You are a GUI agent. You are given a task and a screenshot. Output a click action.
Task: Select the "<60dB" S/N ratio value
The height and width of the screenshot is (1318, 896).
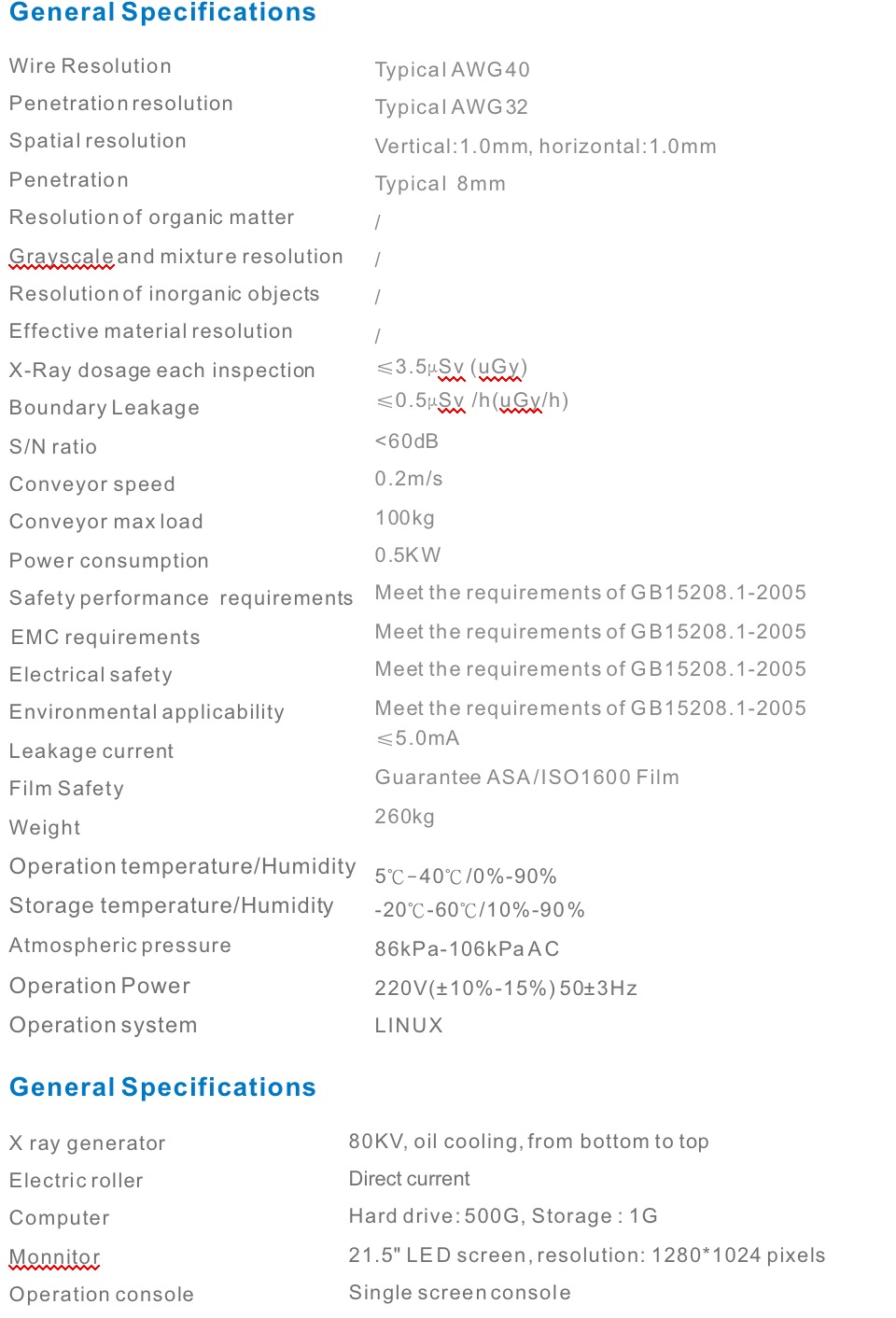pyautogui.click(x=406, y=442)
